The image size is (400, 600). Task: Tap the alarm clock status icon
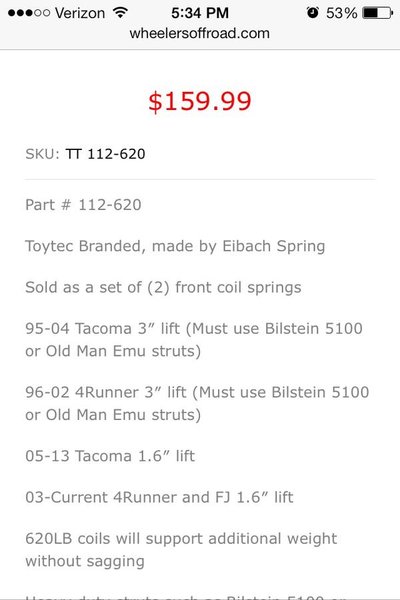[x=312, y=13]
